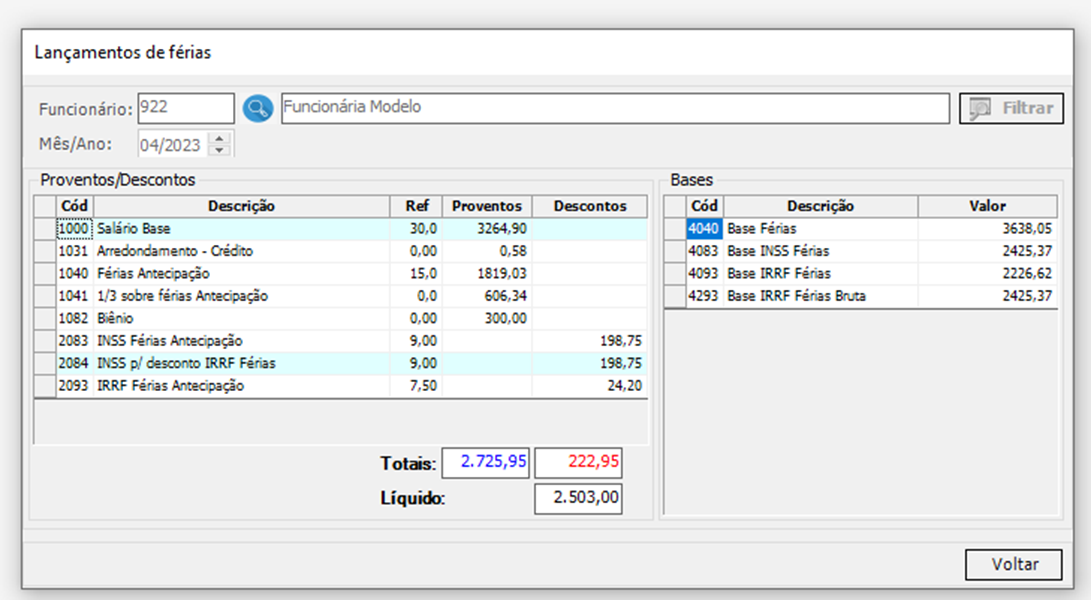Click the Filtrar button
The height and width of the screenshot is (600, 1091).
1011,109
